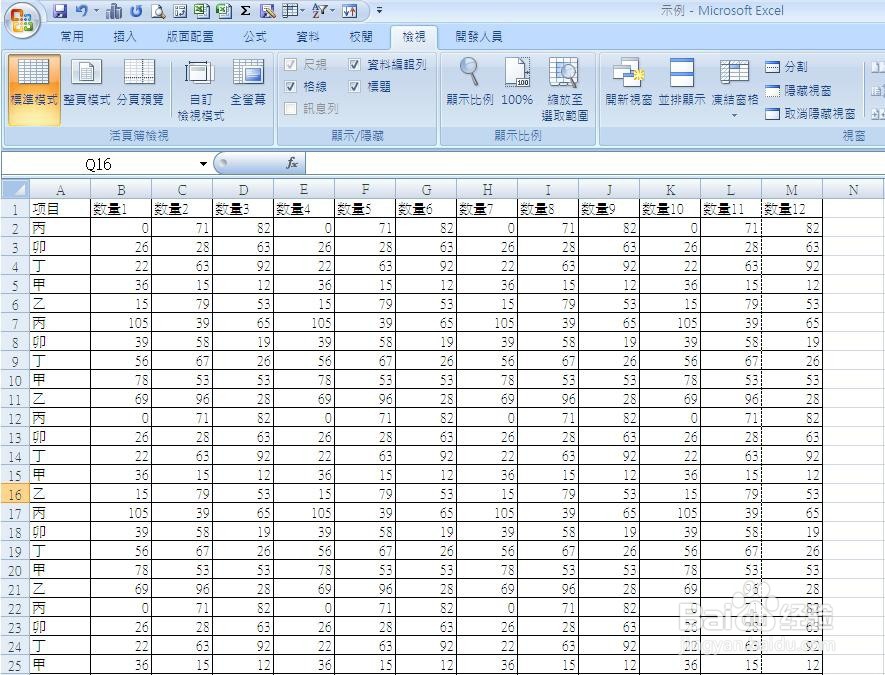Screen dimensions: 885x675
Task: Click header cell 數量9
Action: [609, 209]
